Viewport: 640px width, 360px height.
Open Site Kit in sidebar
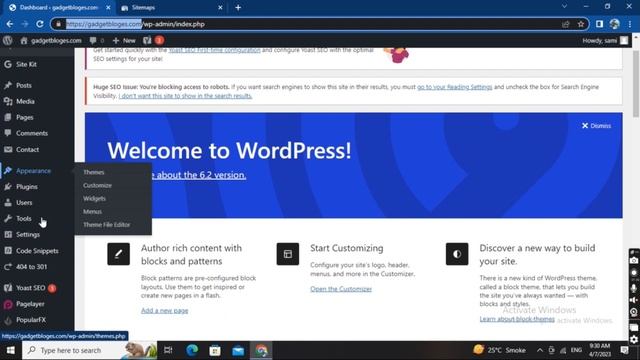point(27,64)
